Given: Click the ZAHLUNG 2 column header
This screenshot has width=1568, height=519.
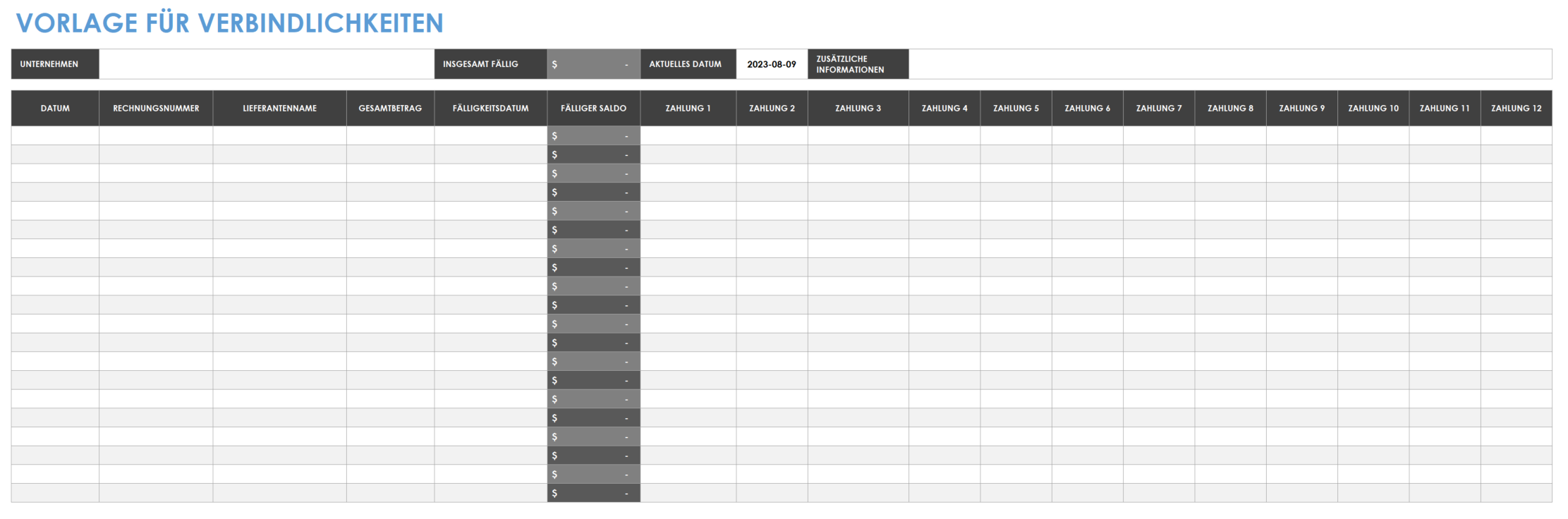Looking at the screenshot, I should (772, 109).
